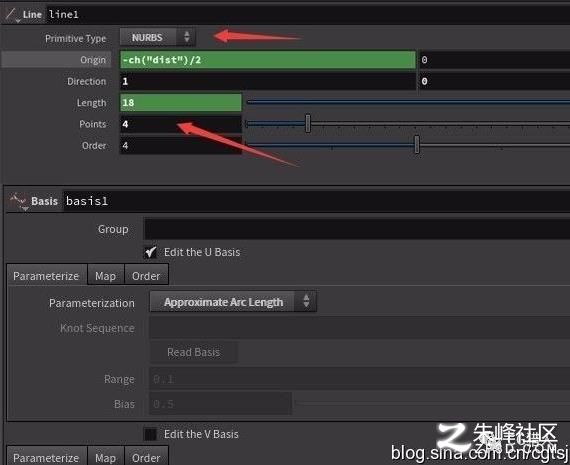Click the Points value field
The width and height of the screenshot is (570, 465).
tap(181, 124)
